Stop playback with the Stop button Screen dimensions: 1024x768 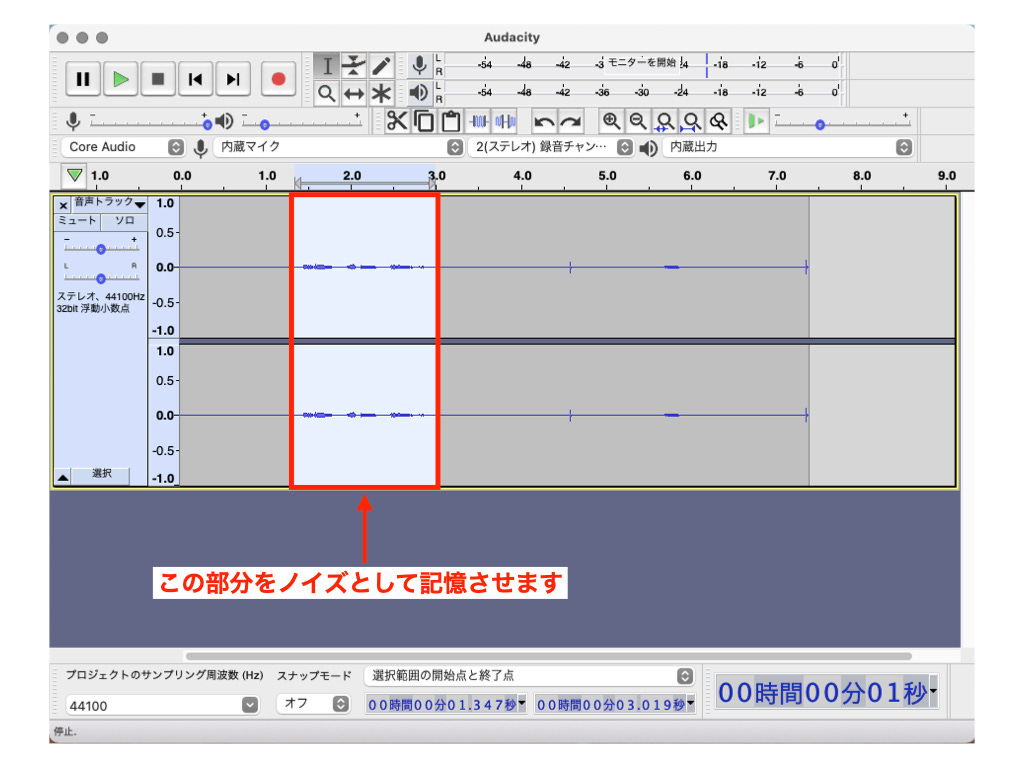tap(157, 79)
